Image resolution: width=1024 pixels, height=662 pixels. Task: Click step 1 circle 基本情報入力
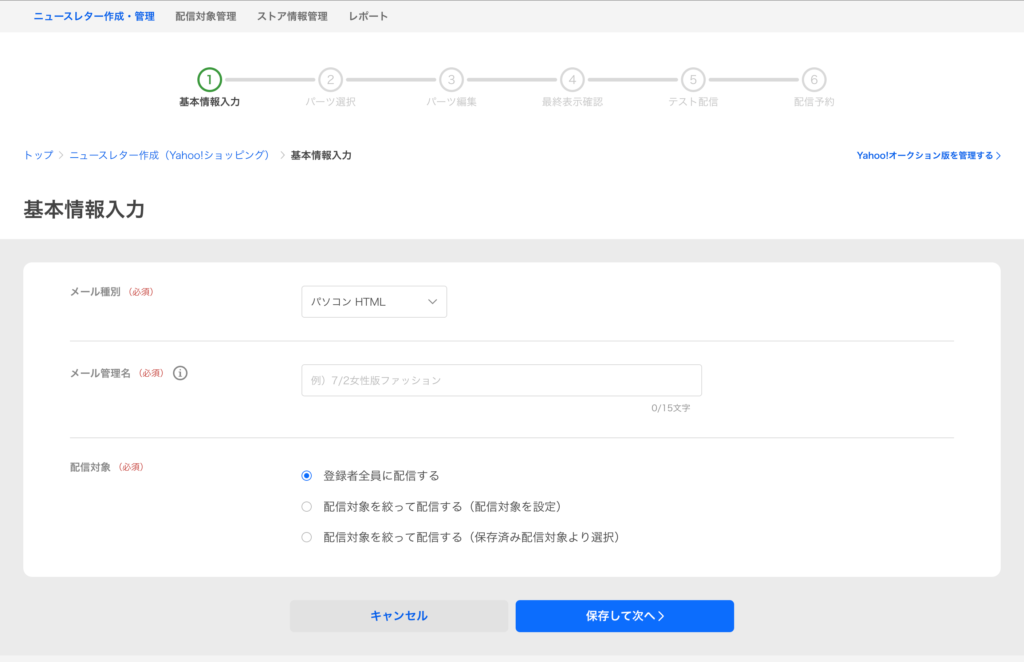pyautogui.click(x=209, y=80)
